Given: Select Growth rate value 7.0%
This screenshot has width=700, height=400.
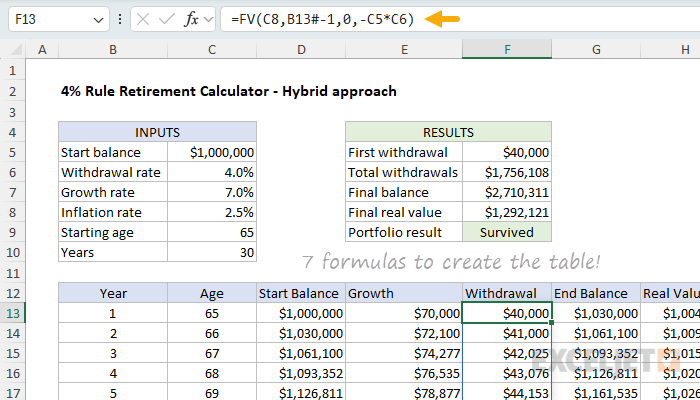Looking at the screenshot, I should 212,192.
